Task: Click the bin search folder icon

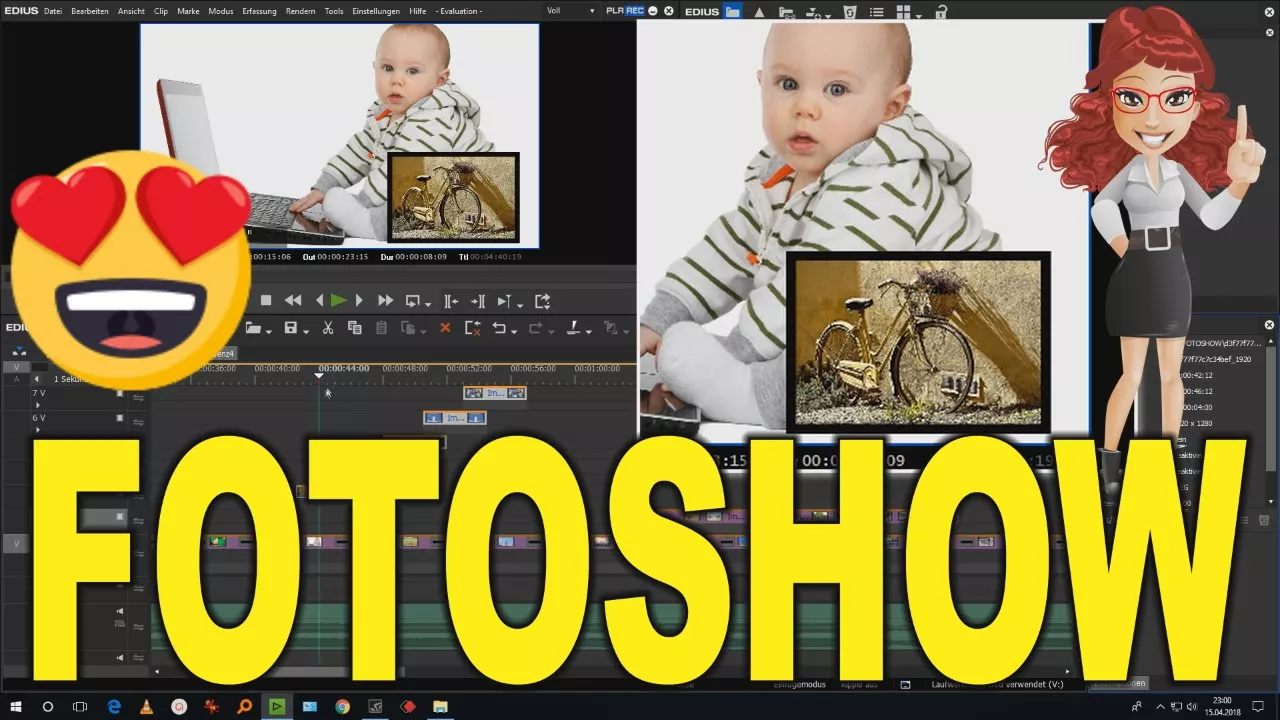Action: [x=786, y=13]
